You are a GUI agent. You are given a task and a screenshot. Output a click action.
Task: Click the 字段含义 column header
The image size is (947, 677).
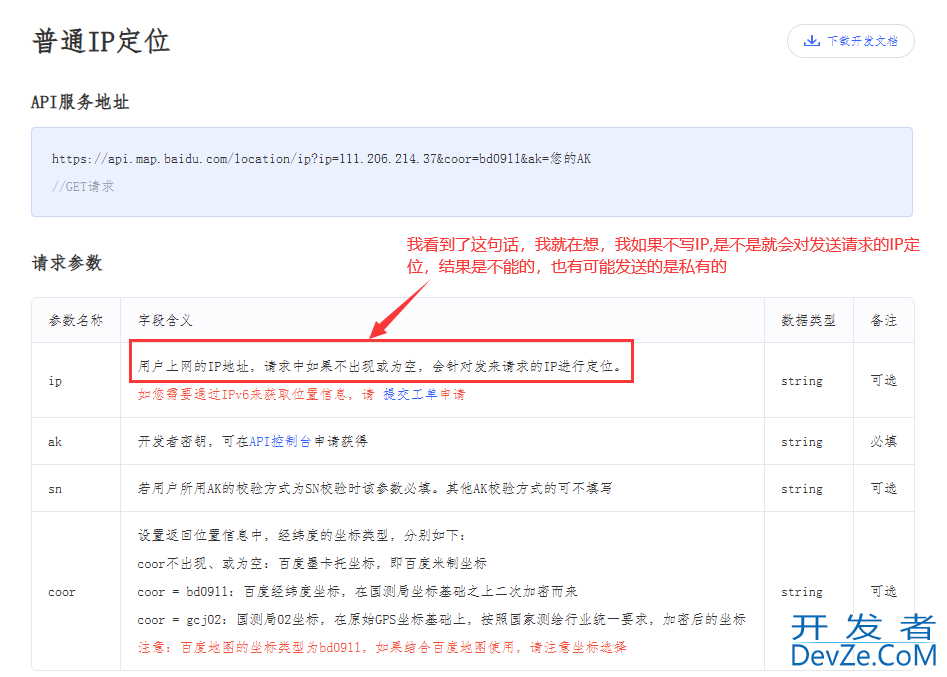pos(165,320)
